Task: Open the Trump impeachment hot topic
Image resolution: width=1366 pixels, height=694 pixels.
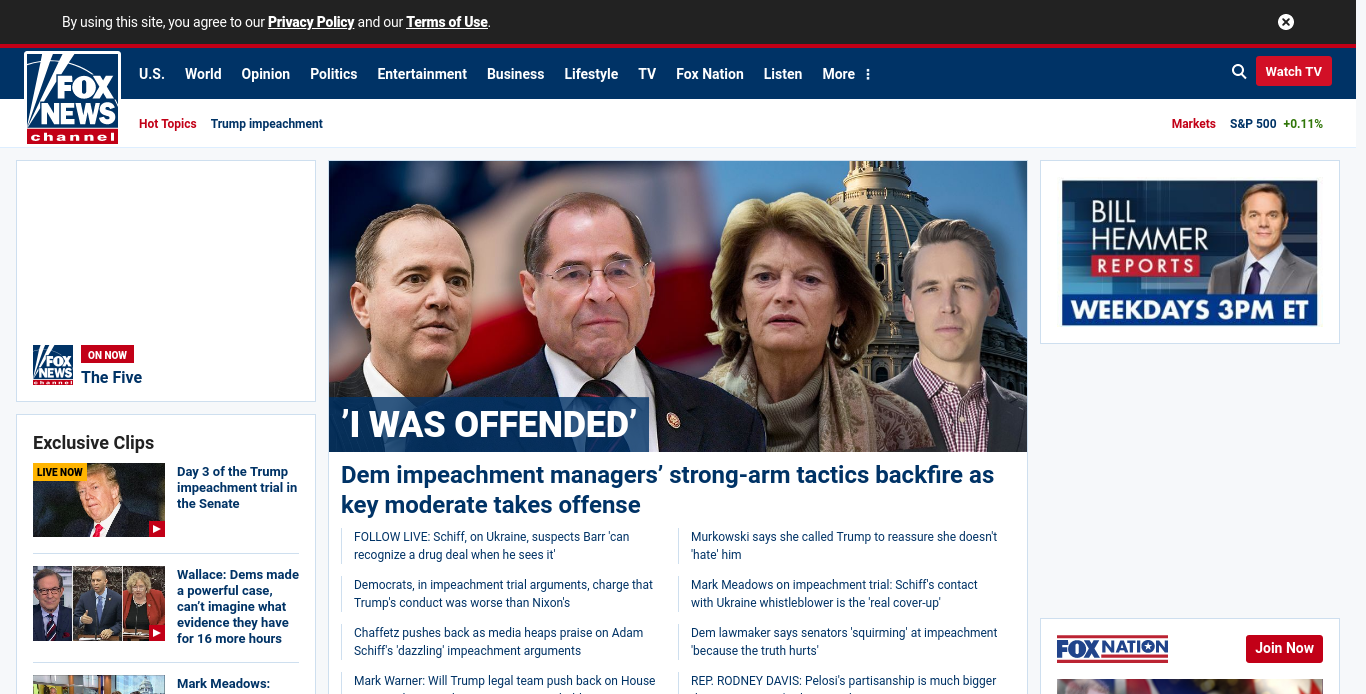Action: 267,124
